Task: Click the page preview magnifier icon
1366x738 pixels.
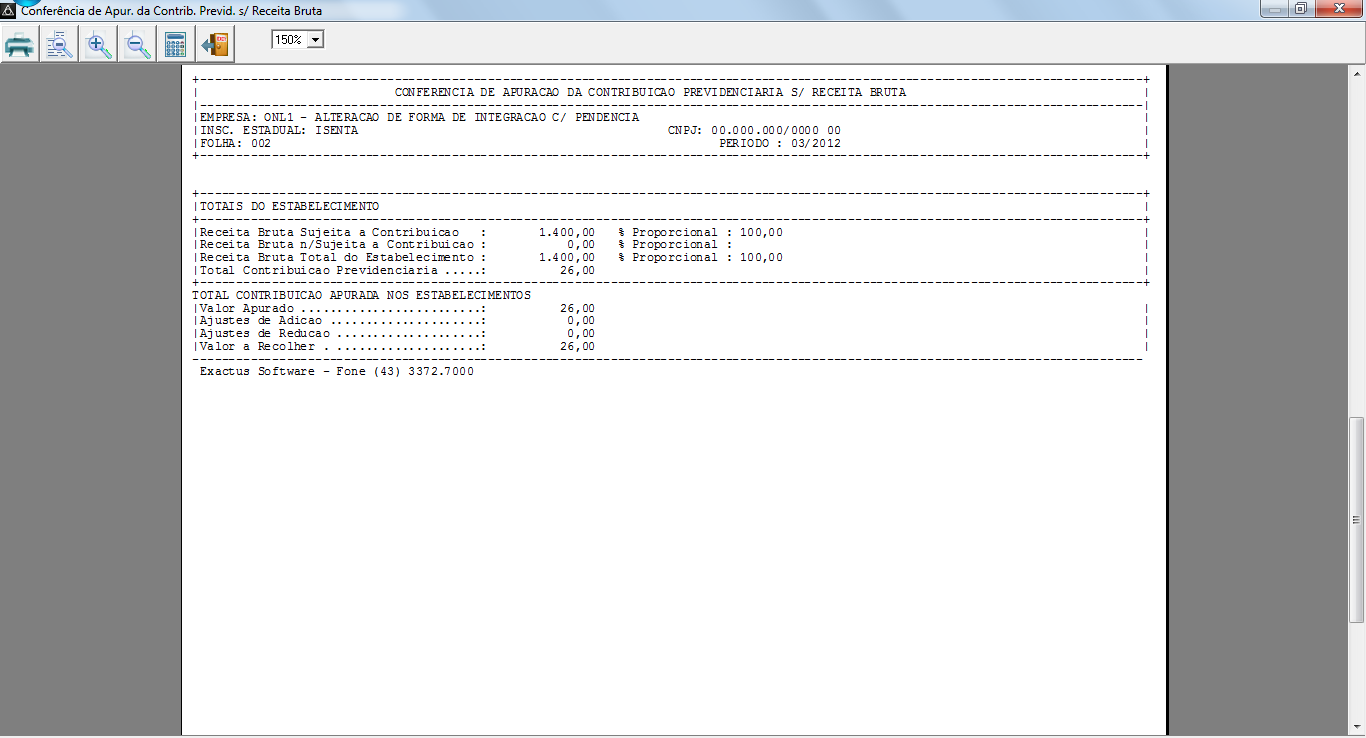Action: [59, 44]
